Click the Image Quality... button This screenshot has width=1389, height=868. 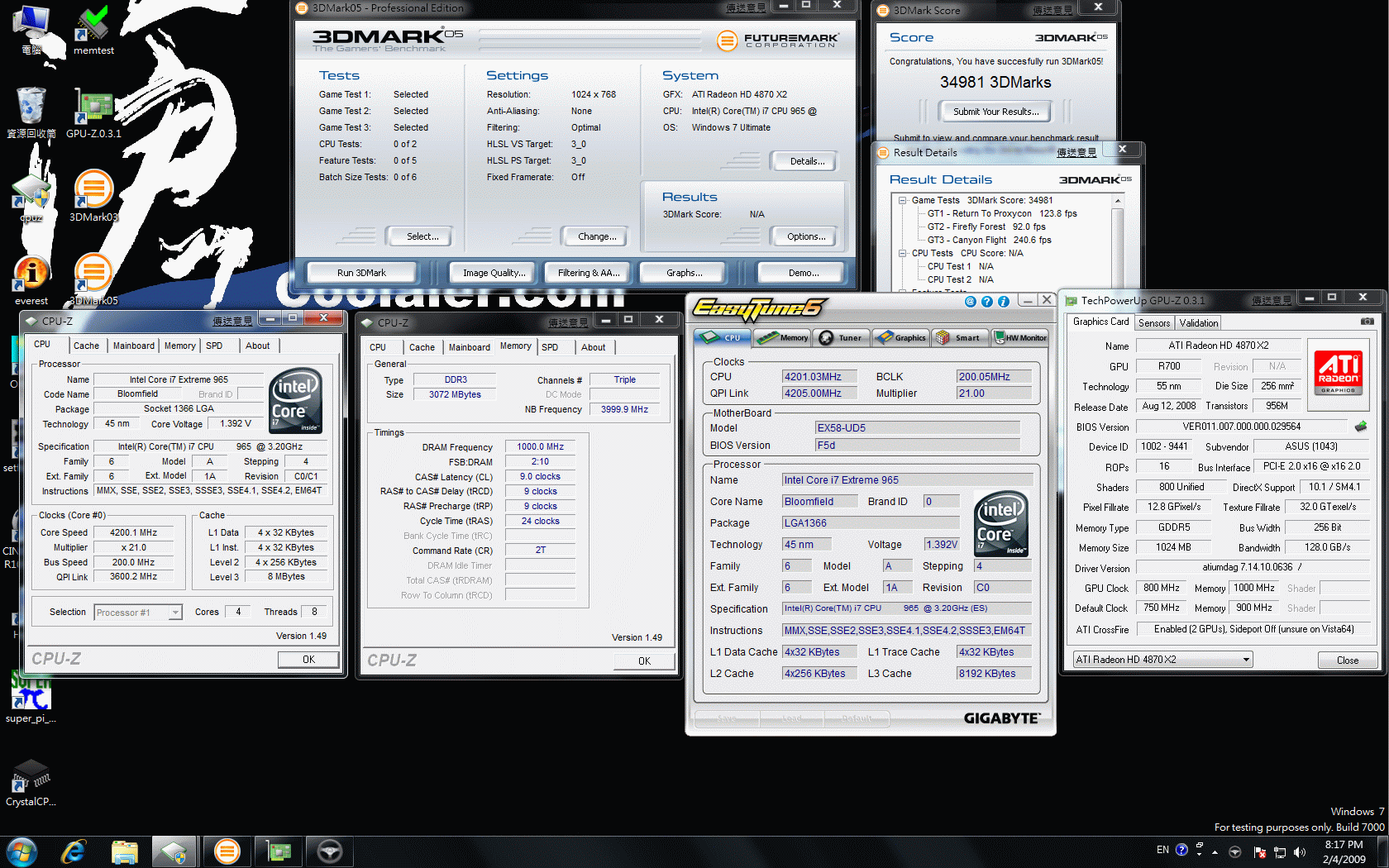coord(494,273)
